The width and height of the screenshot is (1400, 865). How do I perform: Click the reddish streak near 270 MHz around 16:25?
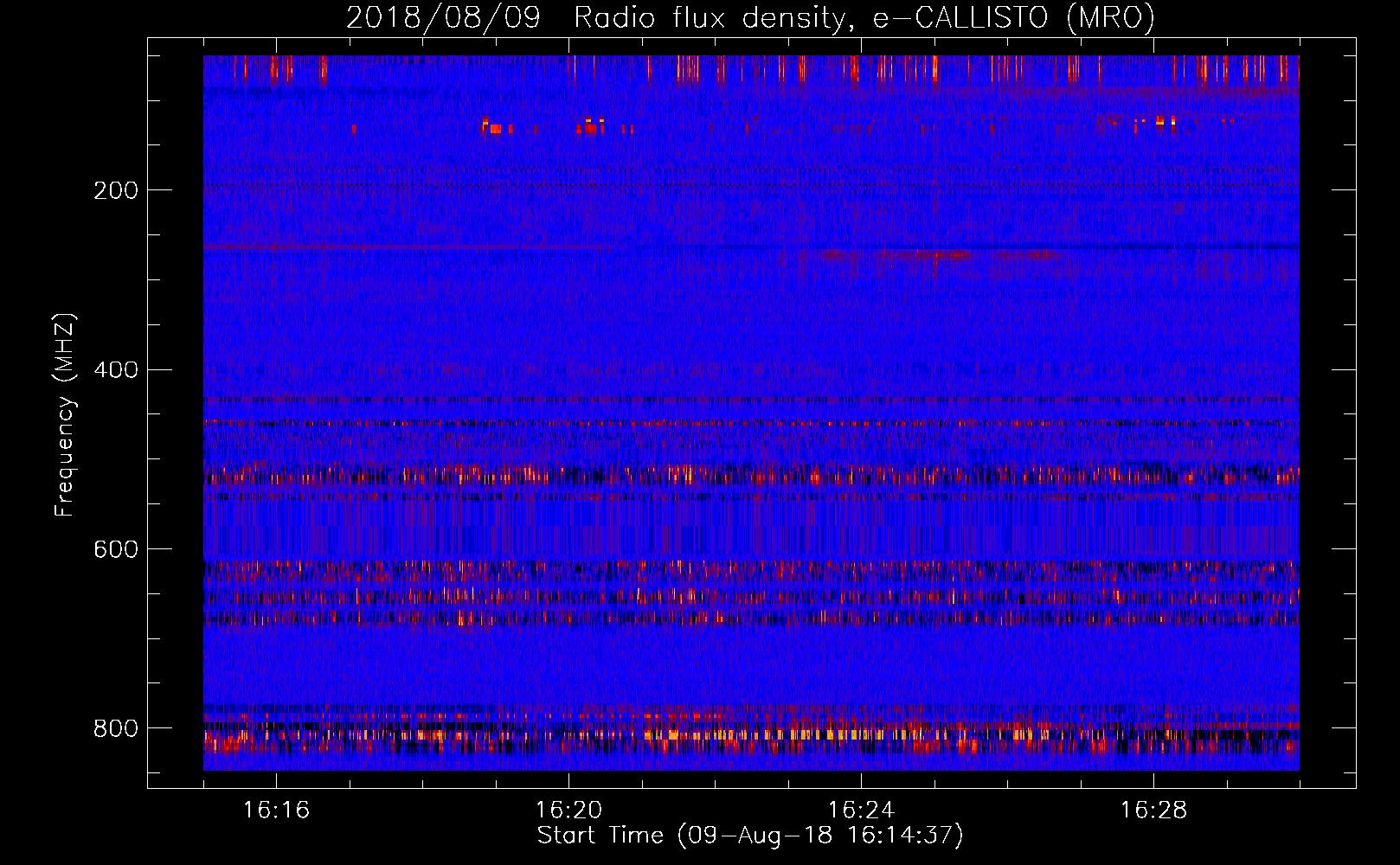coord(934,255)
